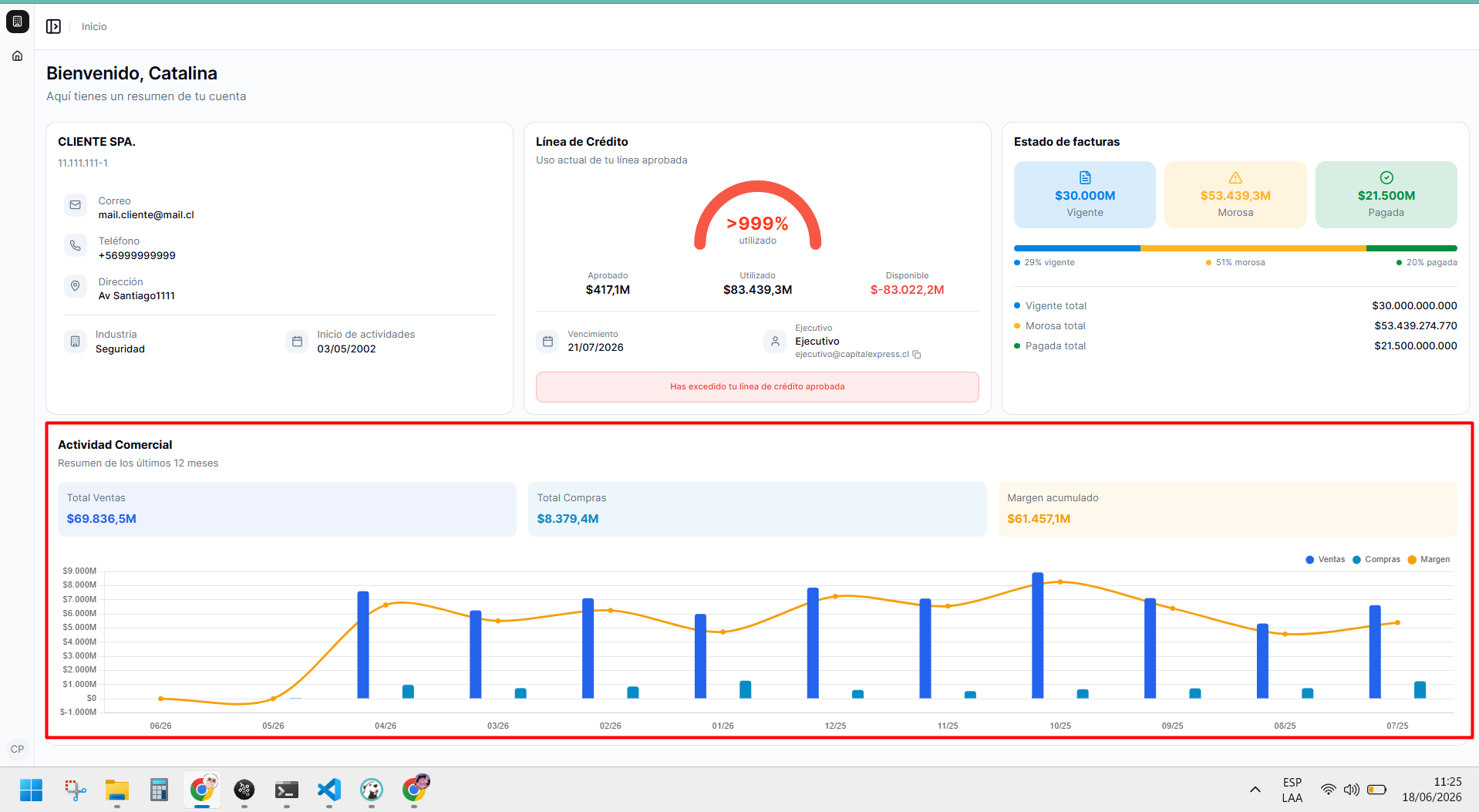
Task: Open the Windows Start menu
Action: coord(32,790)
